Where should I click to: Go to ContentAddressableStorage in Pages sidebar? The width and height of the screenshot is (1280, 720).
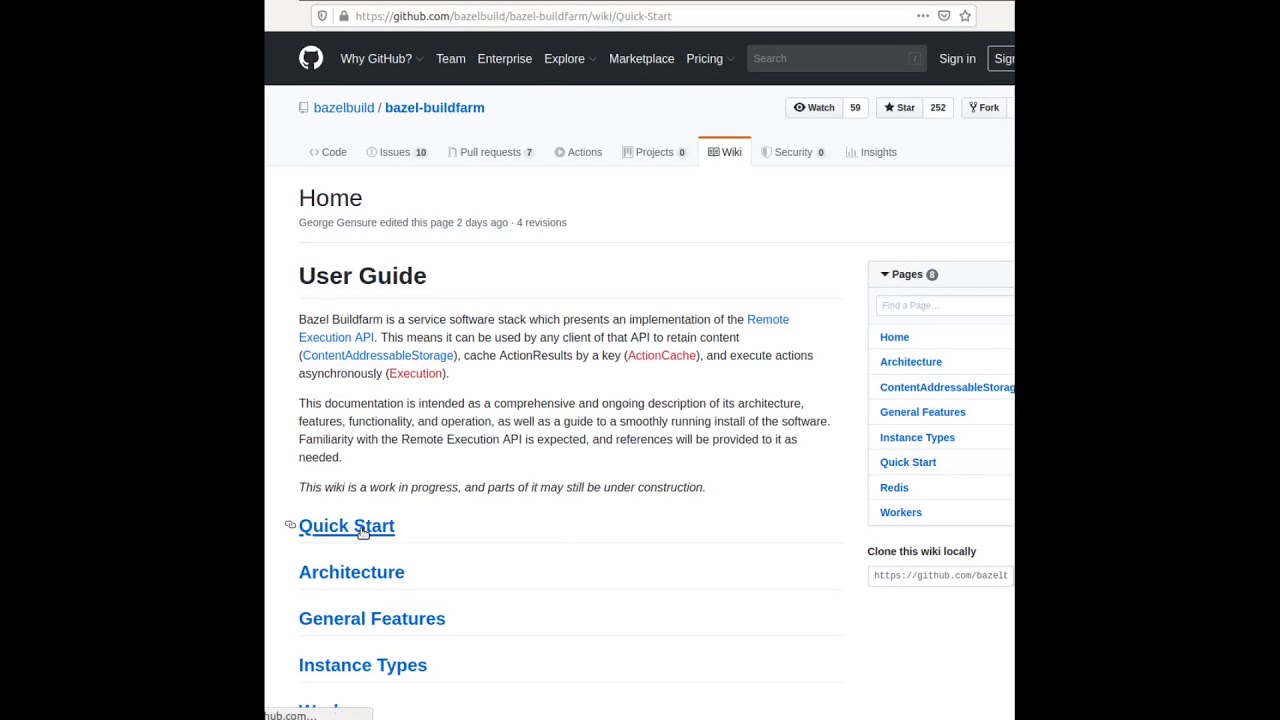click(x=947, y=387)
